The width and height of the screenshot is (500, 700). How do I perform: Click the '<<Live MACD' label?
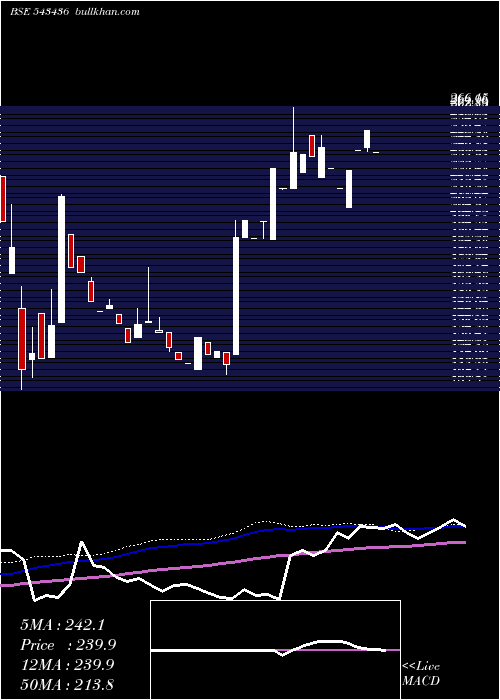[x=421, y=673]
